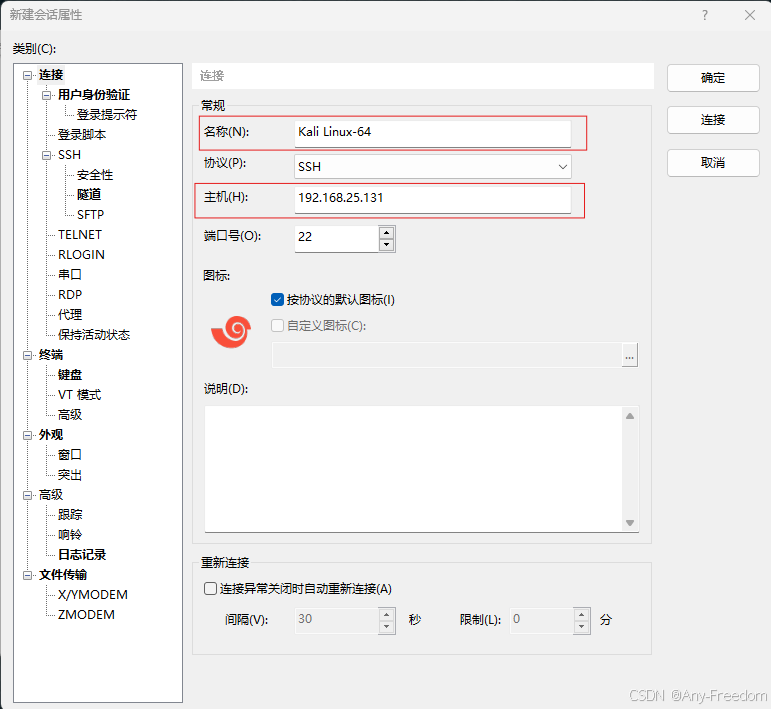Select 跟踪 in the tree
The image size is (771, 709).
[x=70, y=515]
